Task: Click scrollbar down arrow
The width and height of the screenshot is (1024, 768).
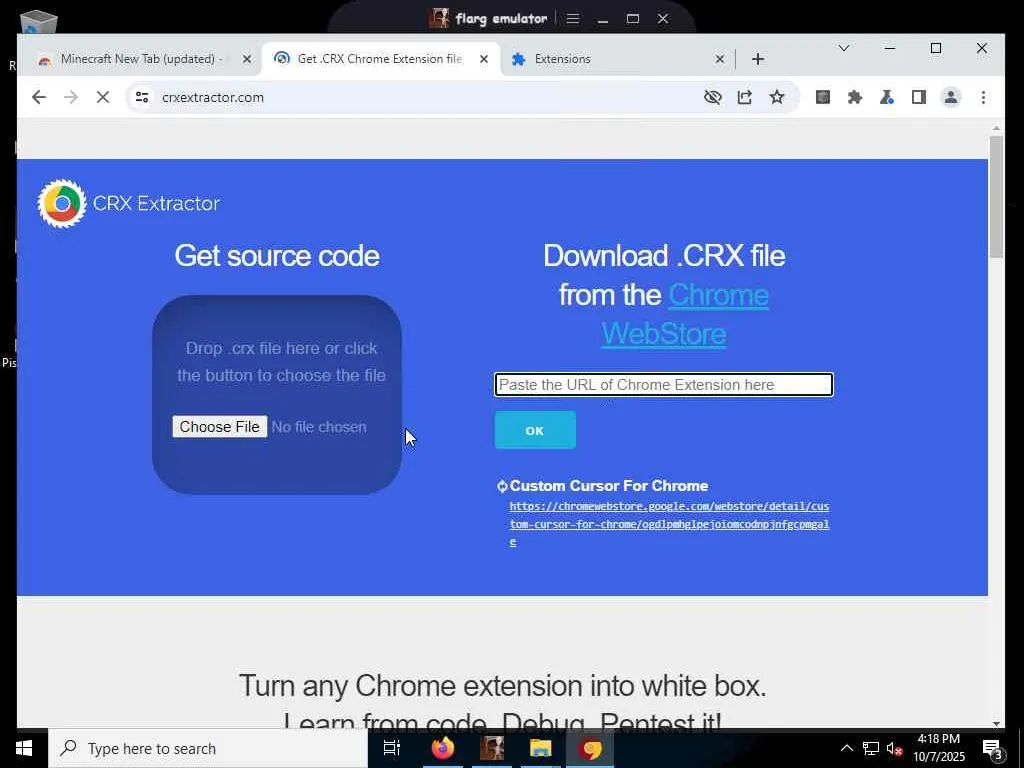Action: pos(996,722)
